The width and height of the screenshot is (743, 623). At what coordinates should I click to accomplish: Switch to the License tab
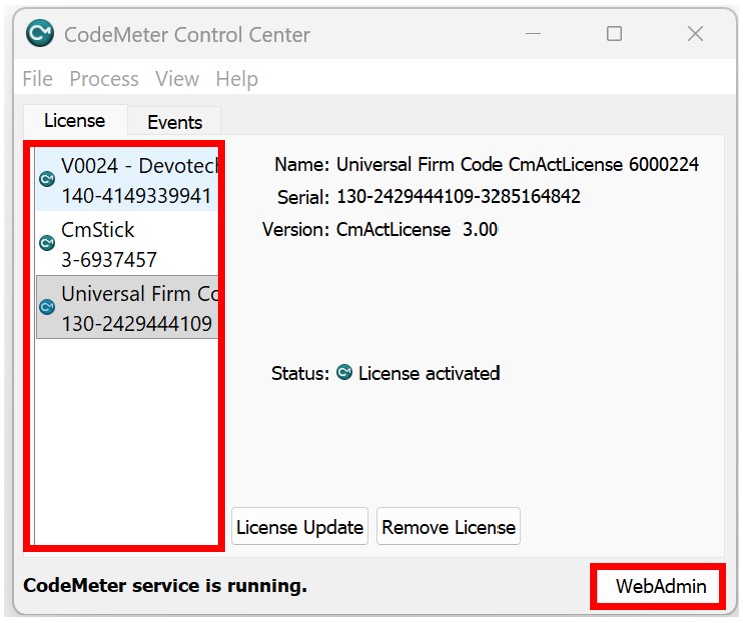(75, 120)
